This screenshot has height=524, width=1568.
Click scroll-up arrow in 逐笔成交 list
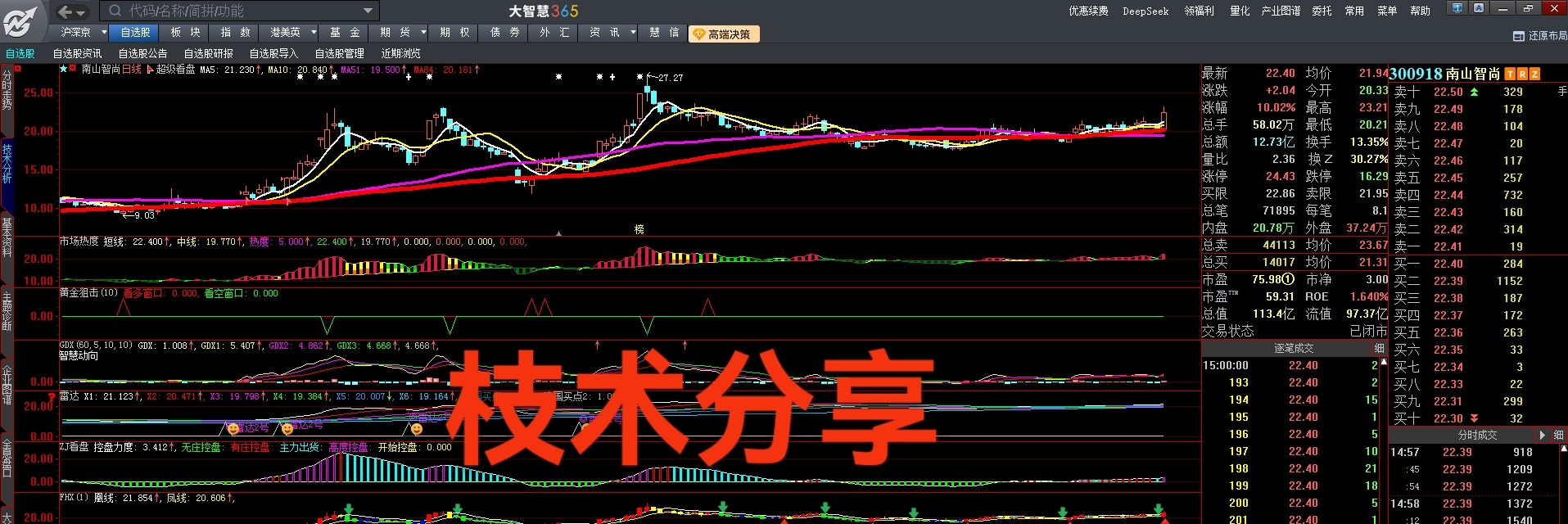coord(1384,363)
